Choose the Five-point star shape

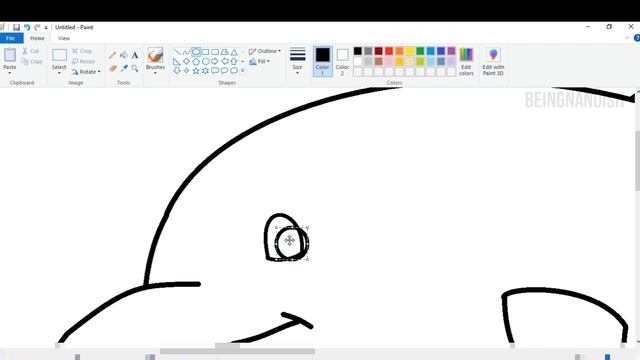[x=196, y=71]
